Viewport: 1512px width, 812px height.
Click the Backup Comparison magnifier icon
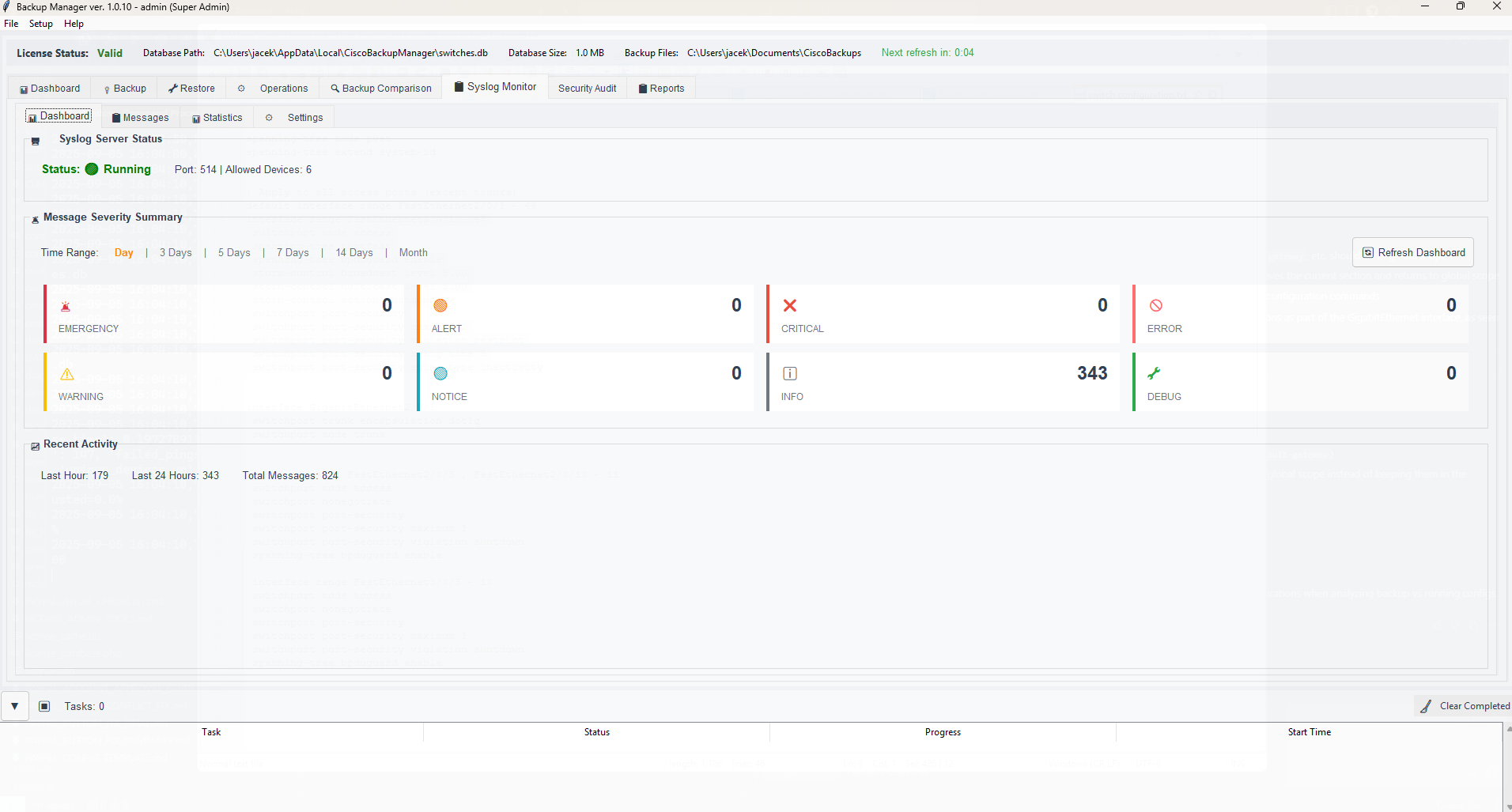[335, 89]
